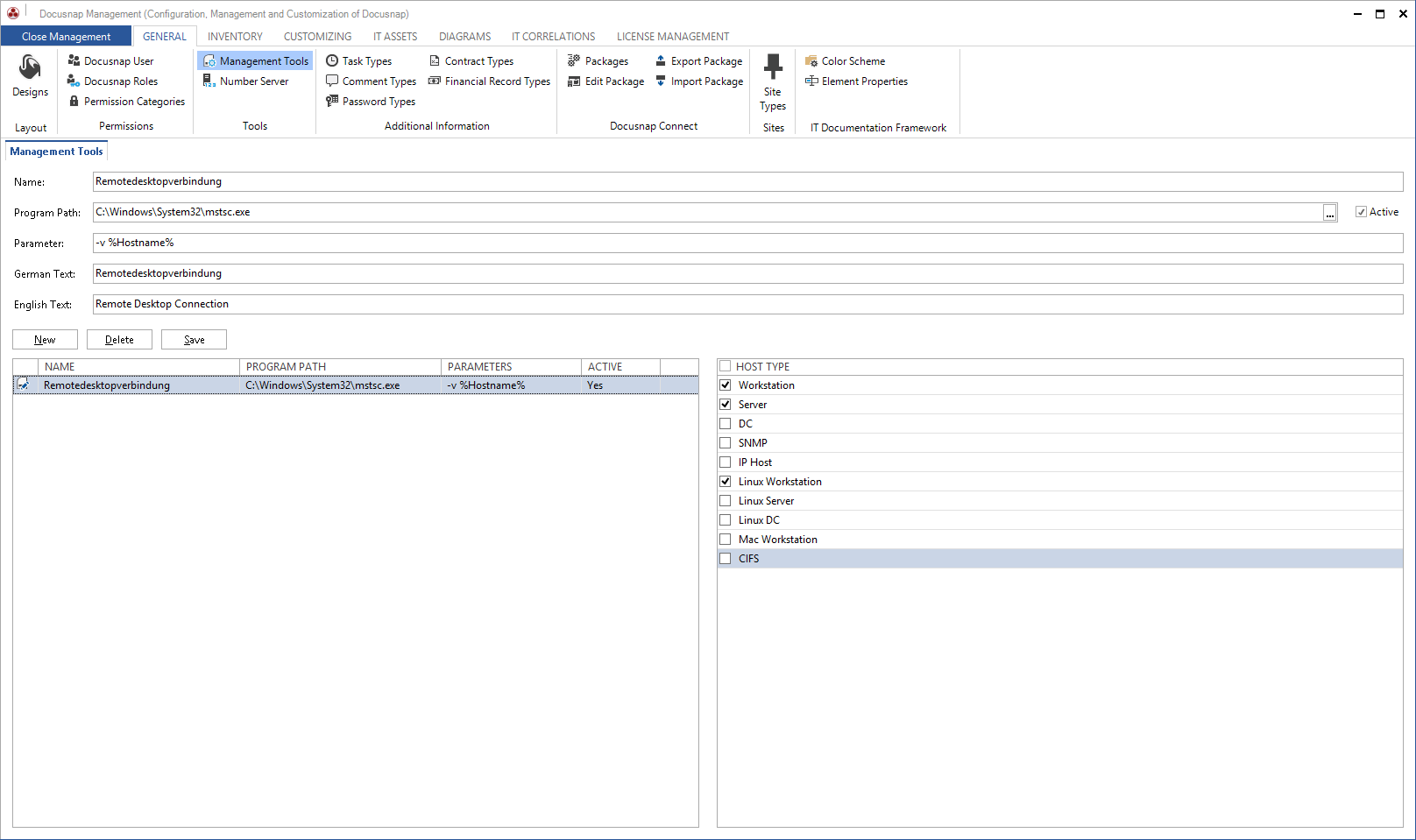Open Docusnap Roles
Image resolution: width=1416 pixels, height=840 pixels.
tap(112, 81)
